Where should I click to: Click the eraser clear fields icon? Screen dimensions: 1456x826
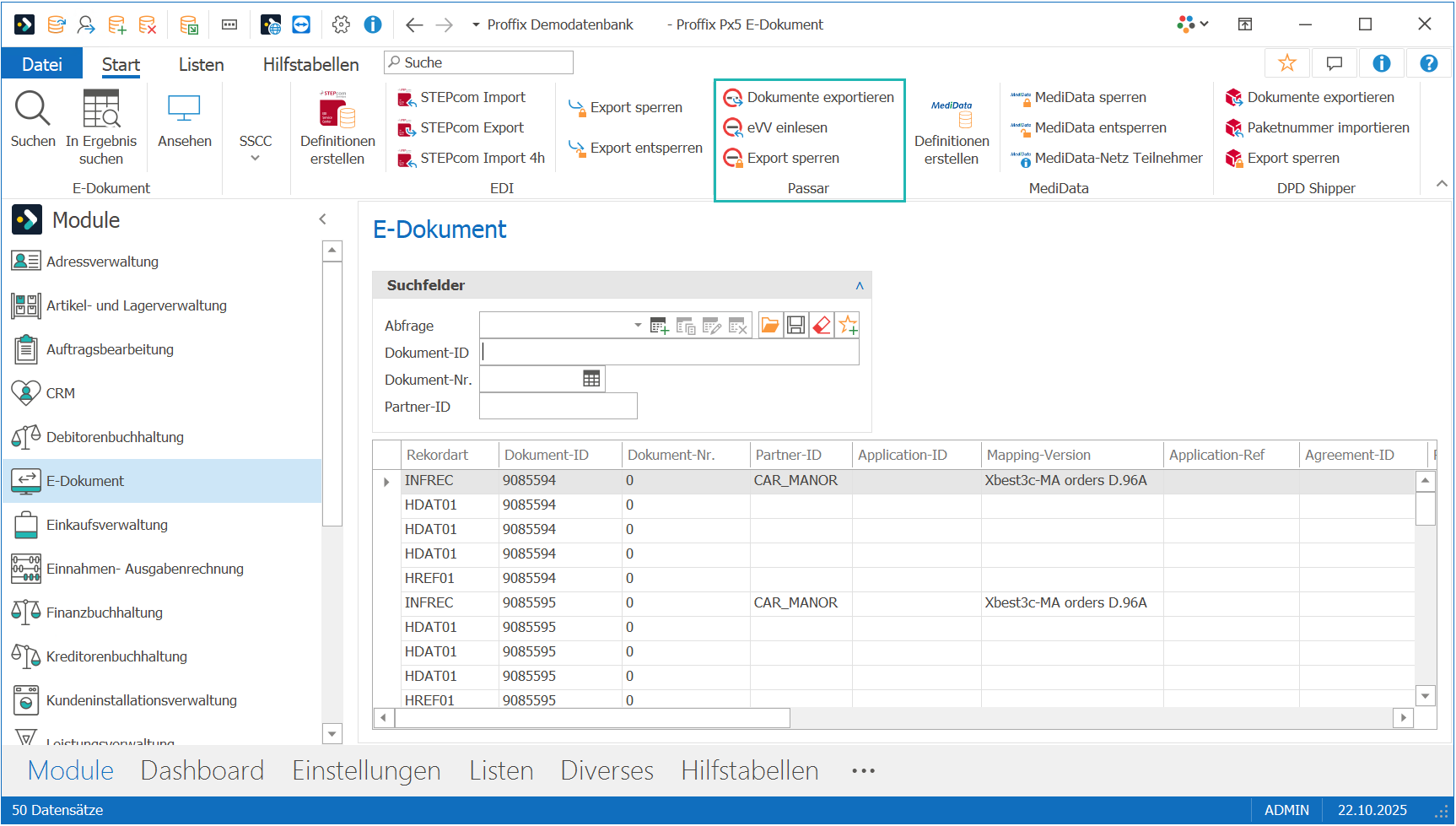tap(822, 326)
